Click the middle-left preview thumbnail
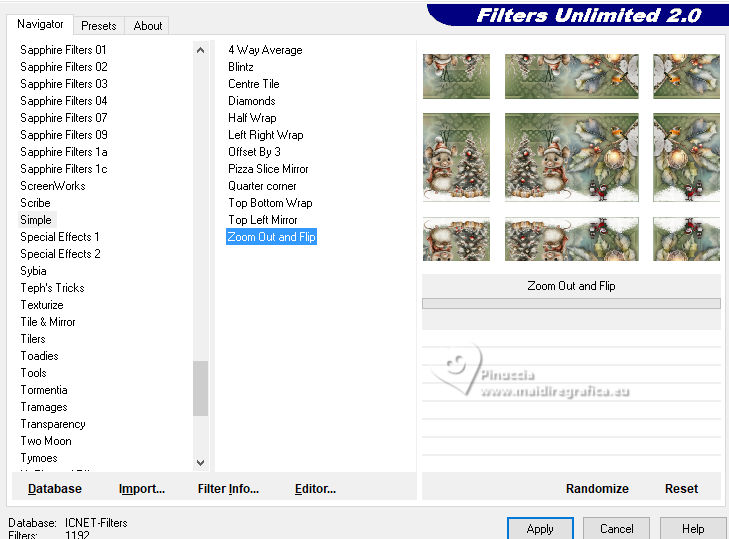This screenshot has height=539, width=729. pyautogui.click(x=456, y=157)
